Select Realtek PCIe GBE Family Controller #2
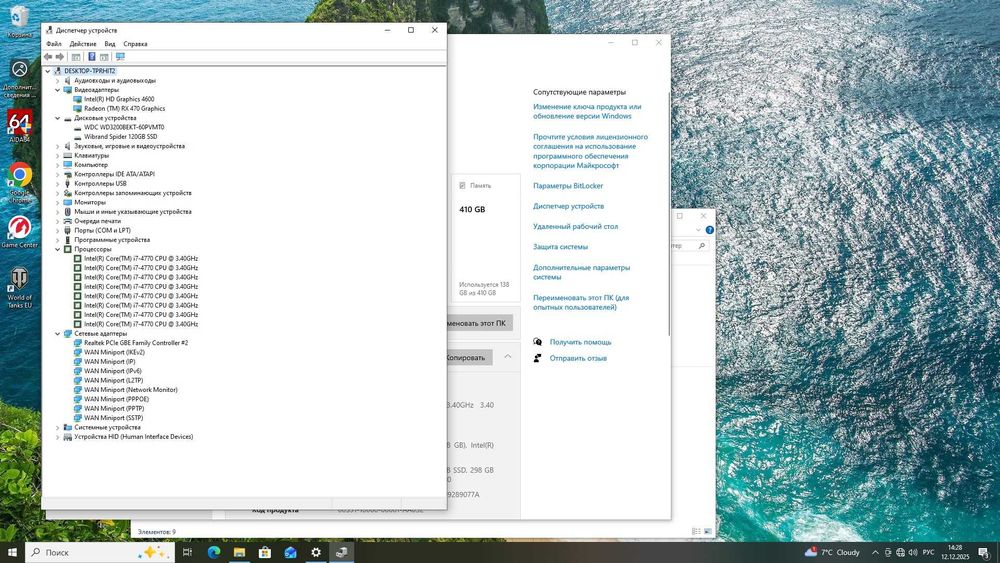1000x563 pixels. [x=136, y=343]
